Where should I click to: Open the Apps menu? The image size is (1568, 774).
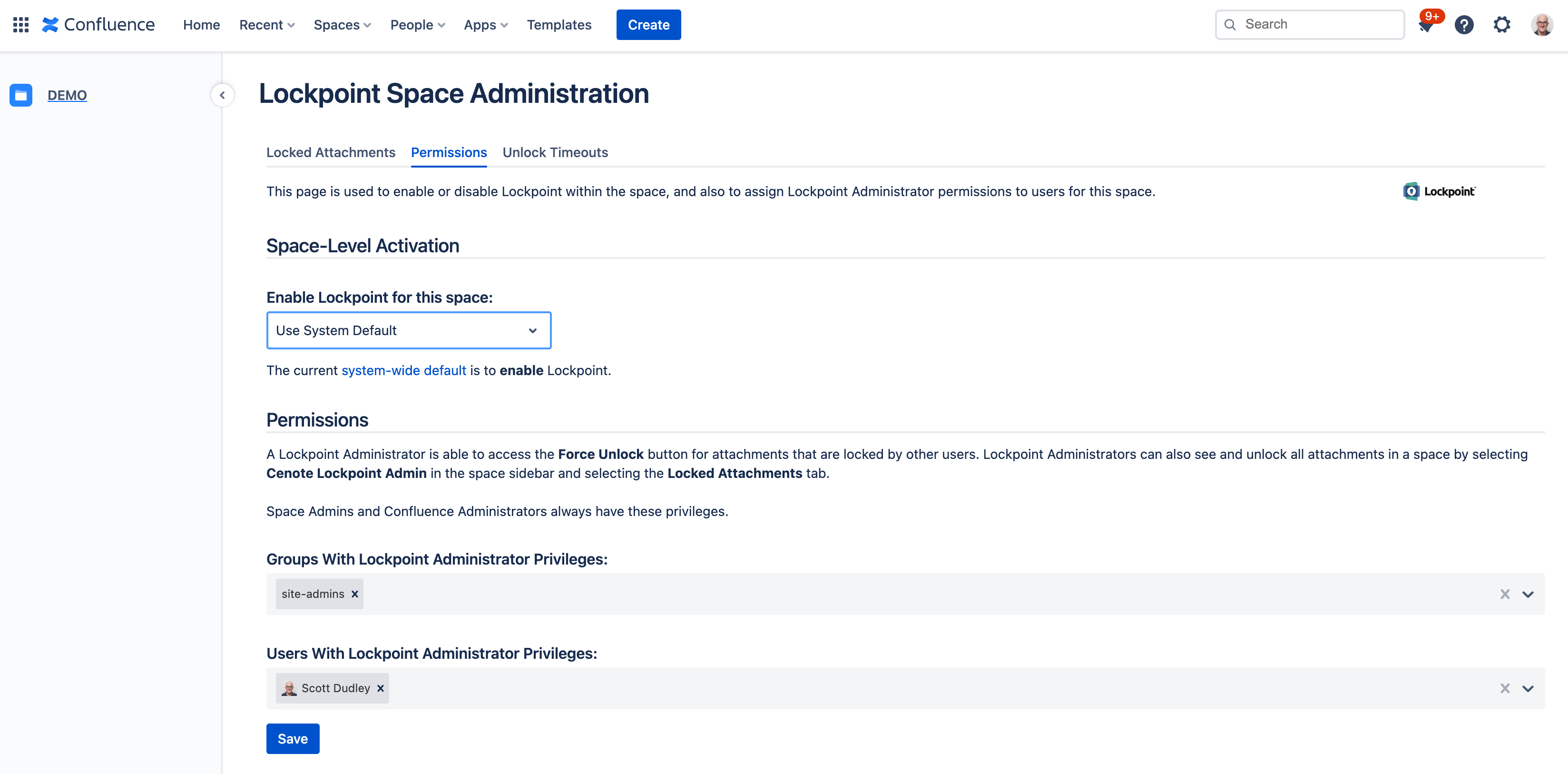(x=486, y=25)
